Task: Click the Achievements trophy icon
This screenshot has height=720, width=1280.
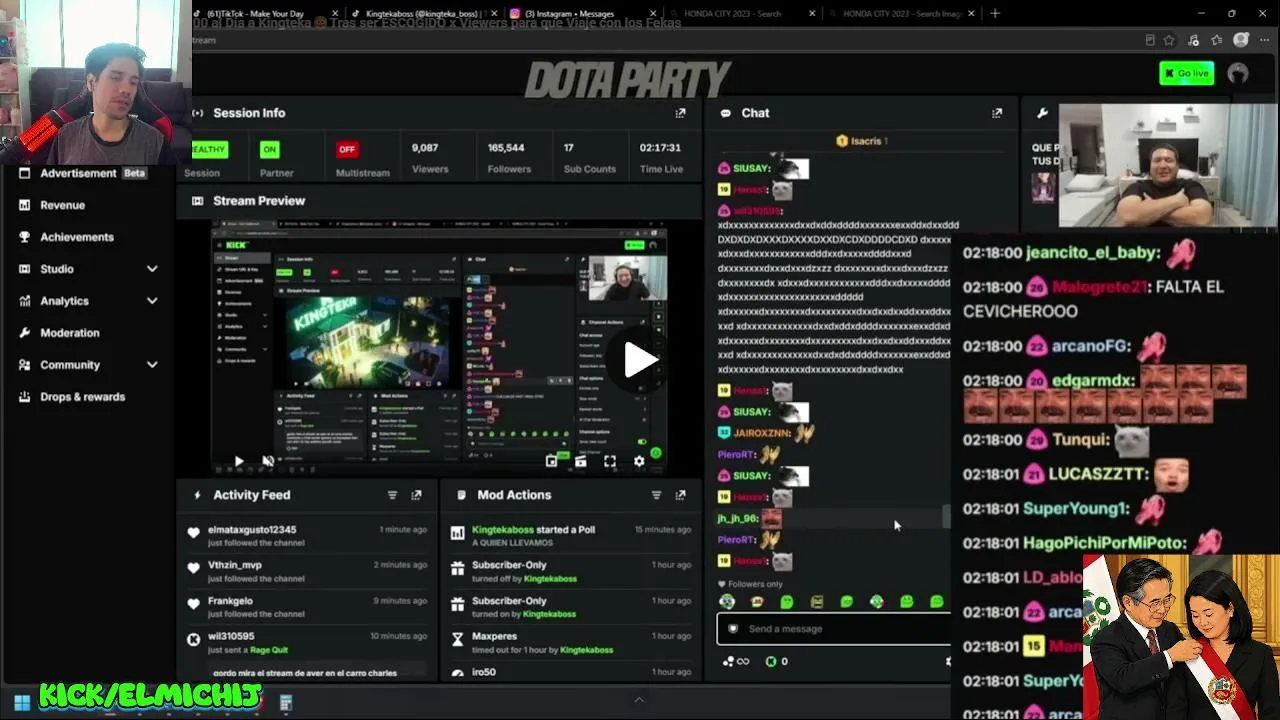Action: click(x=24, y=237)
